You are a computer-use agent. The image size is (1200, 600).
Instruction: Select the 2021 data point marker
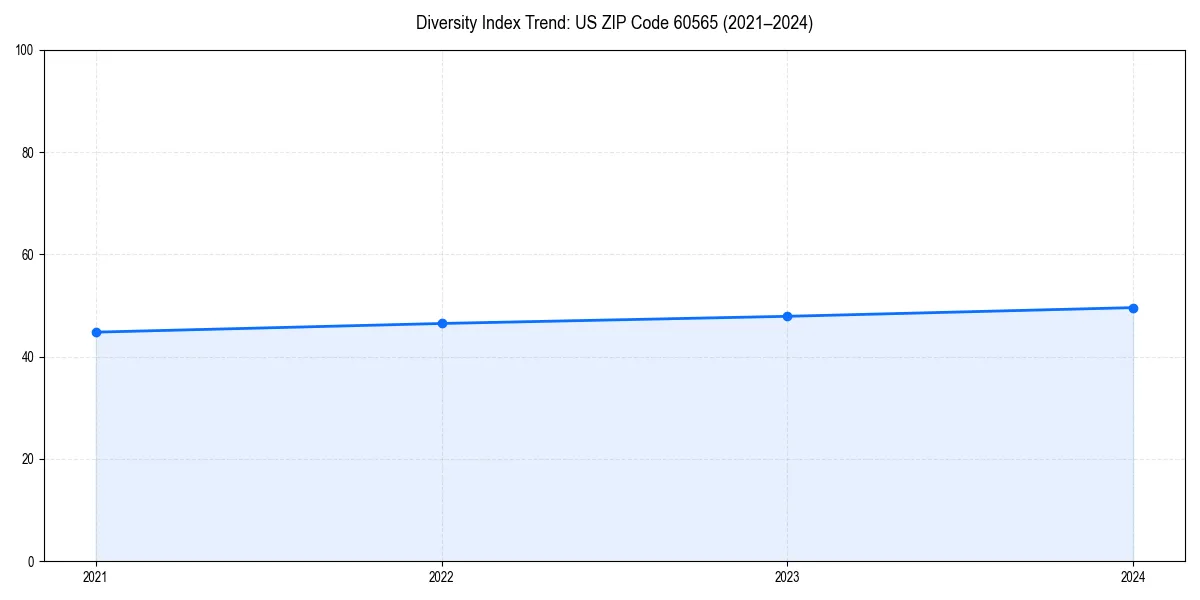pos(96,331)
